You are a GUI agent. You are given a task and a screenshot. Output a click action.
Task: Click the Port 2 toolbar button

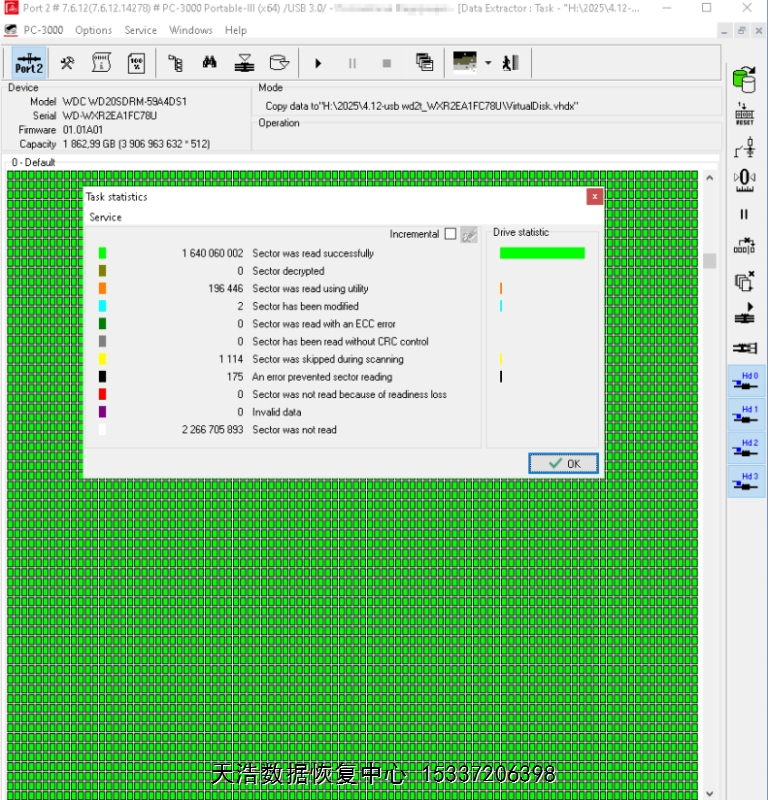point(28,63)
